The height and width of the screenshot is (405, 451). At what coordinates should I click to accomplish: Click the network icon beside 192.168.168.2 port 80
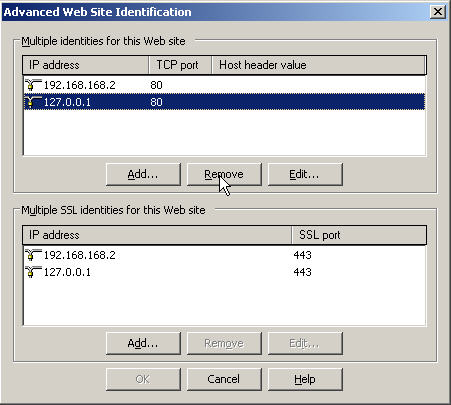(x=33, y=85)
